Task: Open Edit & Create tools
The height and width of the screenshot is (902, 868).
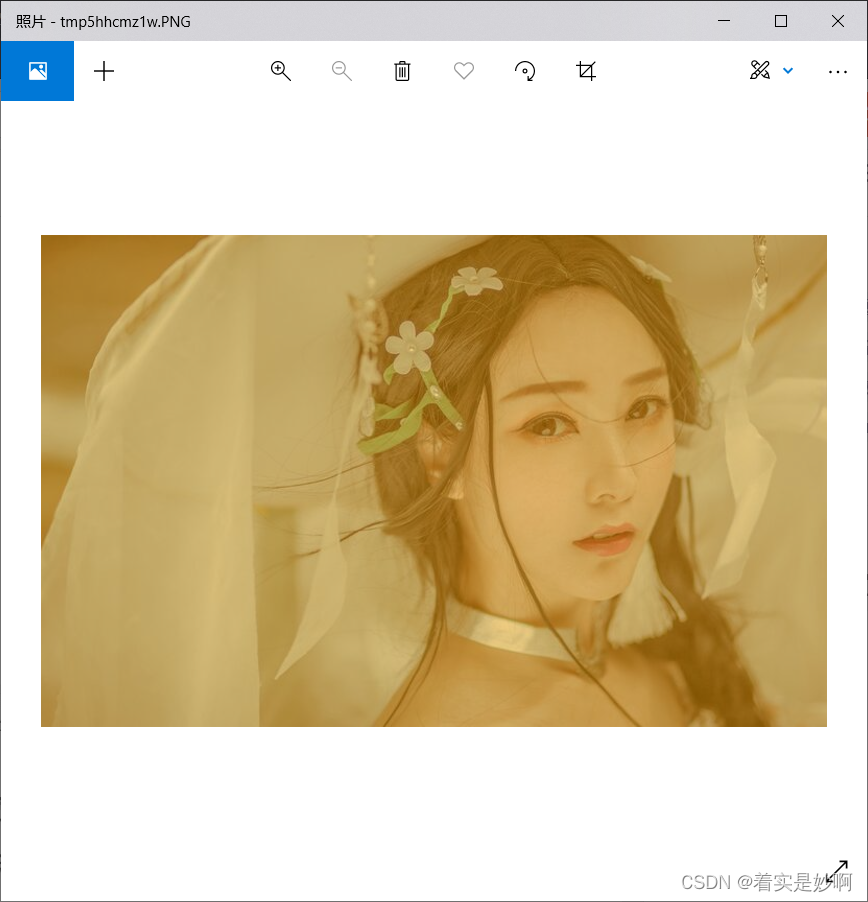Action: click(762, 71)
